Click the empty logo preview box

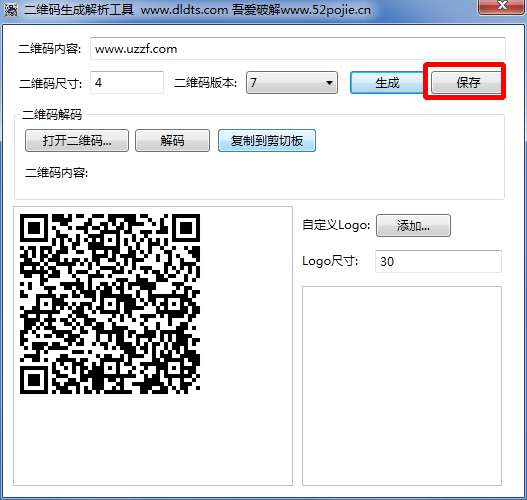coord(402,386)
